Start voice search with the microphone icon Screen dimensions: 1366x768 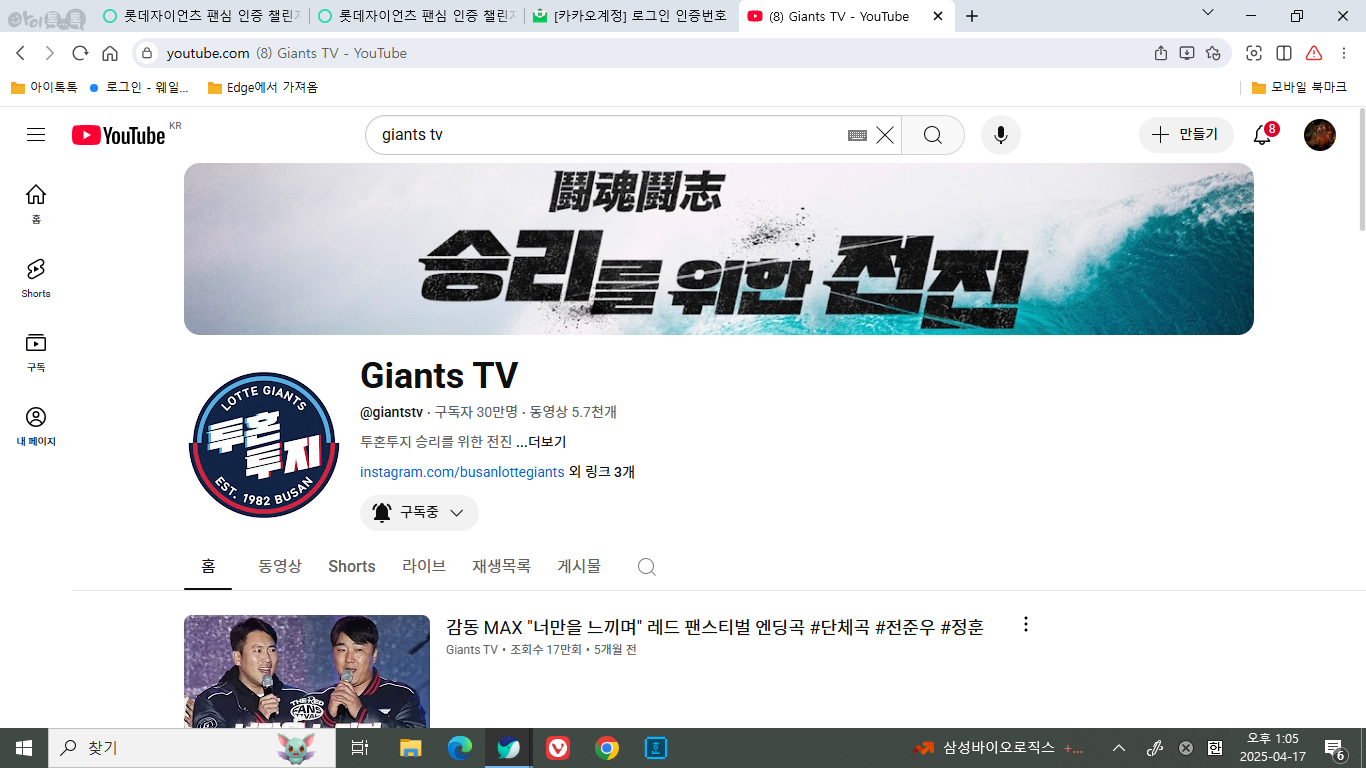point(1000,135)
